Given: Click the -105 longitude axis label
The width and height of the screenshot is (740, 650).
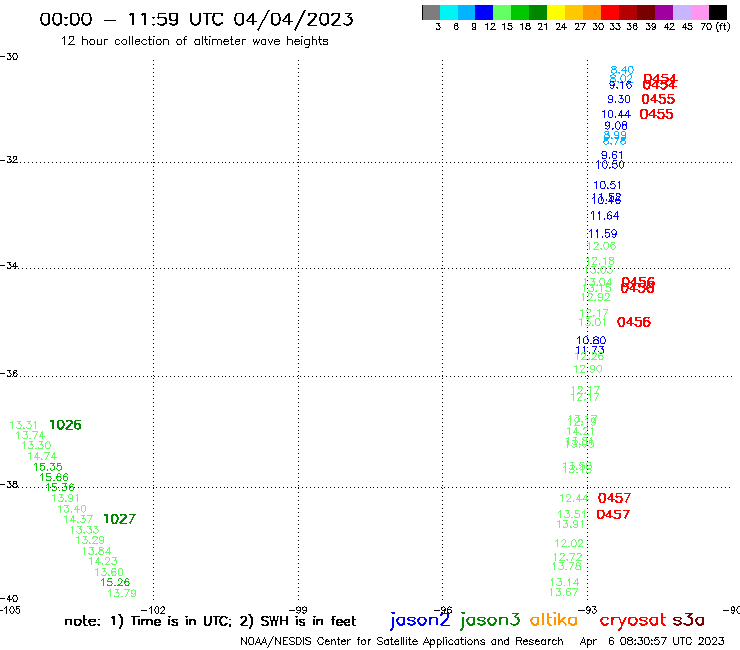Looking at the screenshot, I should click(x=10, y=610).
